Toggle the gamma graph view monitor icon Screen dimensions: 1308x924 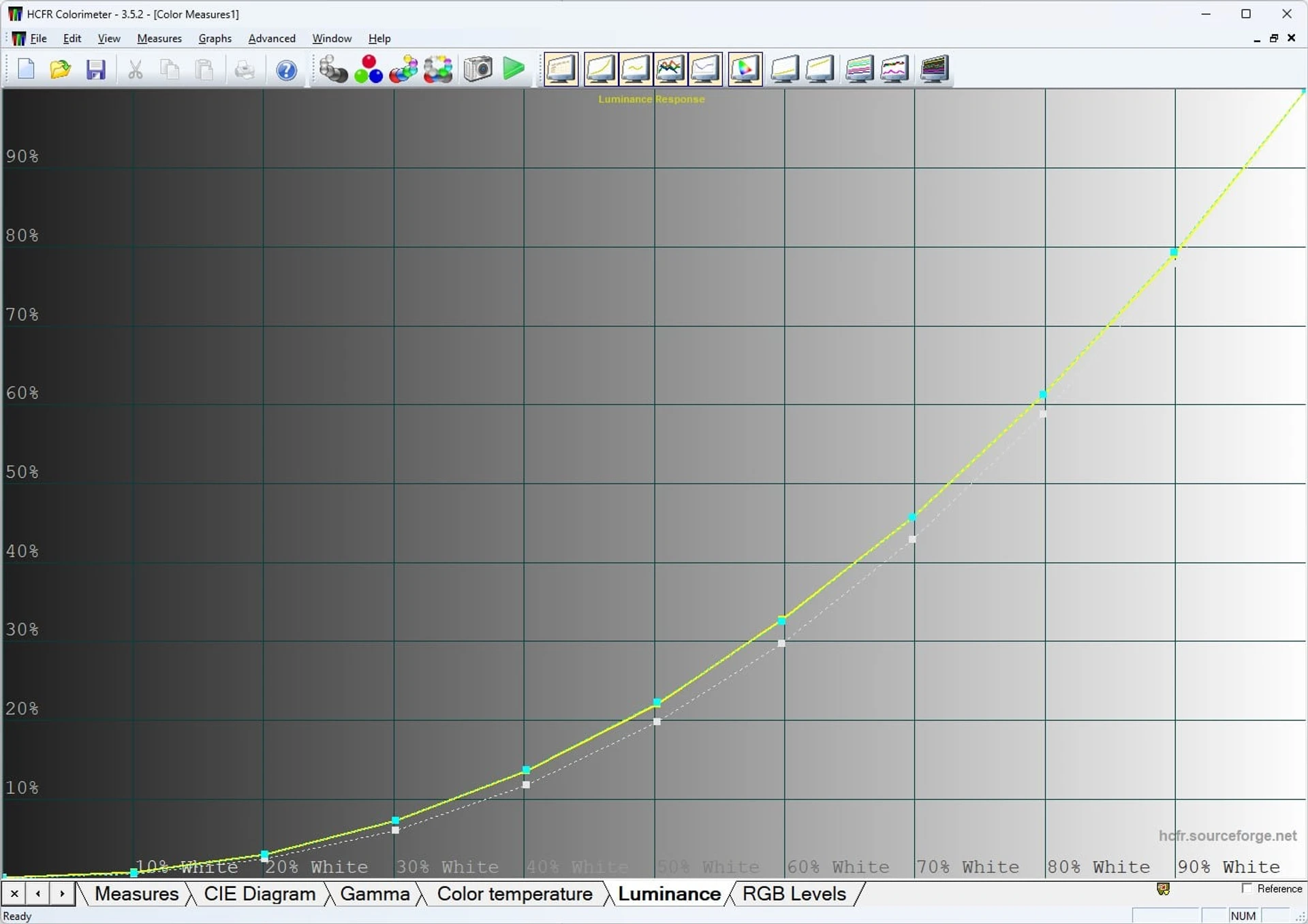click(x=635, y=69)
